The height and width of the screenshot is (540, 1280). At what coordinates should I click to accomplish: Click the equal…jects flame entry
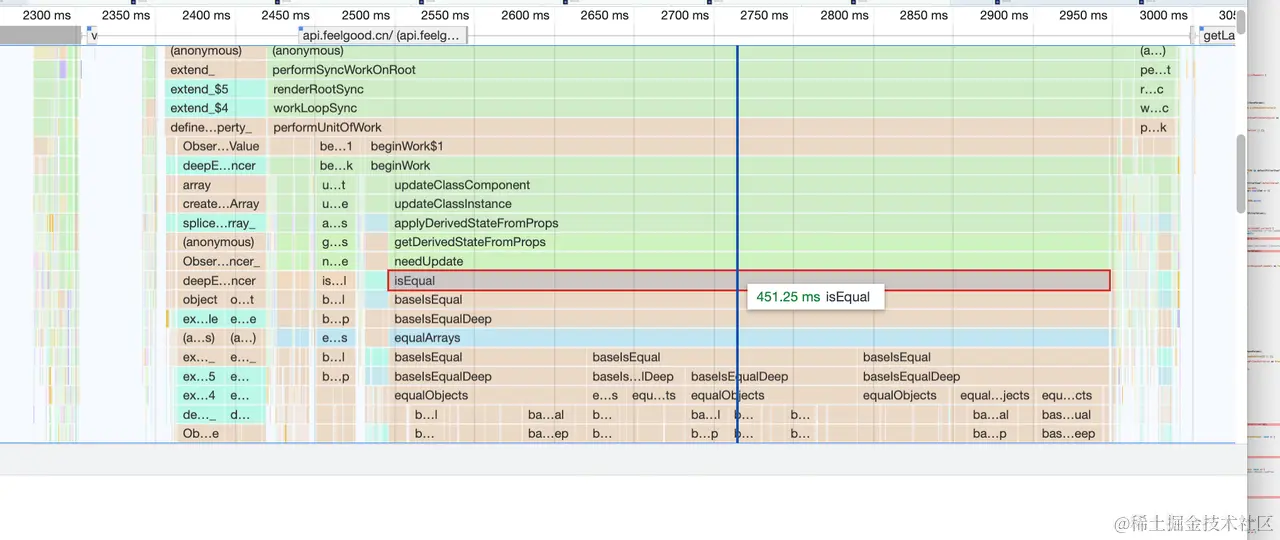[x=994, y=395]
